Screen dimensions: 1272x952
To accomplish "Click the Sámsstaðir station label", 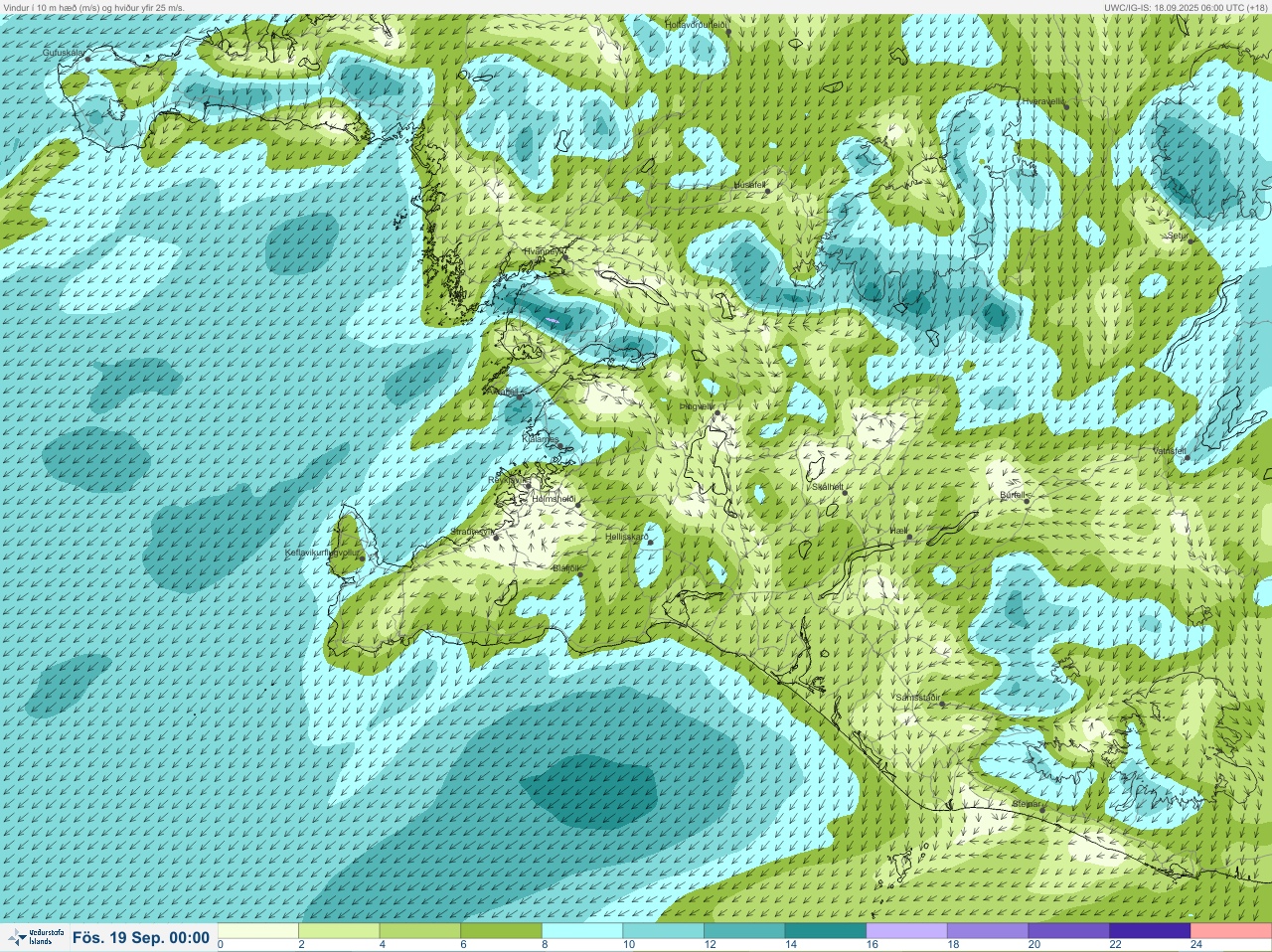I will pos(918,698).
